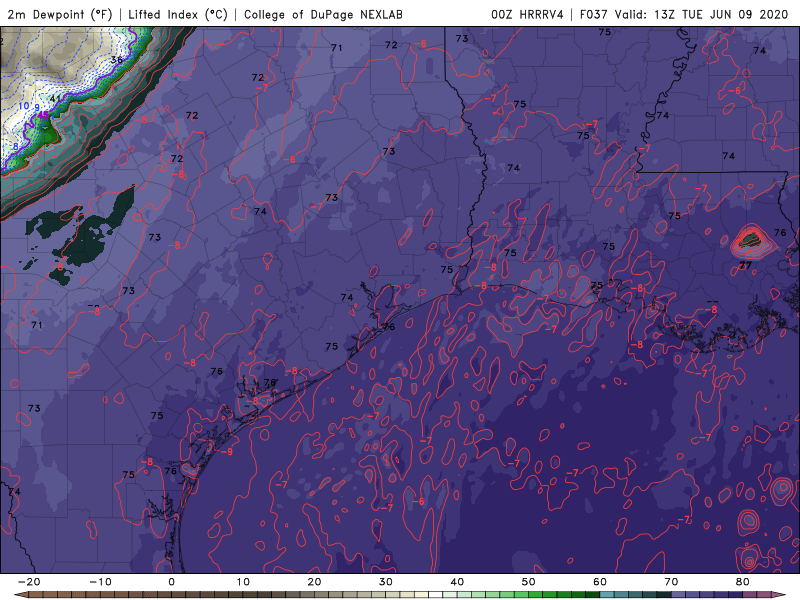Click the "50" colorbar tick label
800x600 pixels.
click(529, 582)
